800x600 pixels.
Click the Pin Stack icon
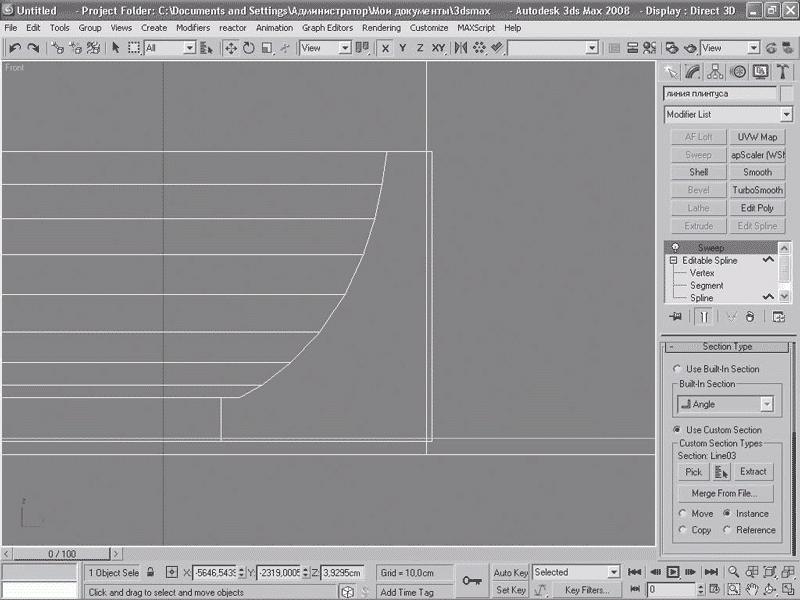tap(676, 317)
